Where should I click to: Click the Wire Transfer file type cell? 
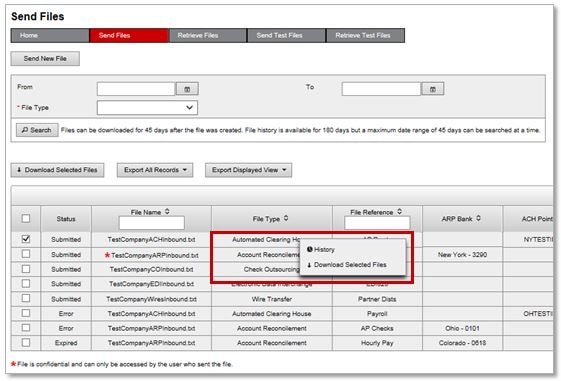pyautogui.click(x=272, y=299)
